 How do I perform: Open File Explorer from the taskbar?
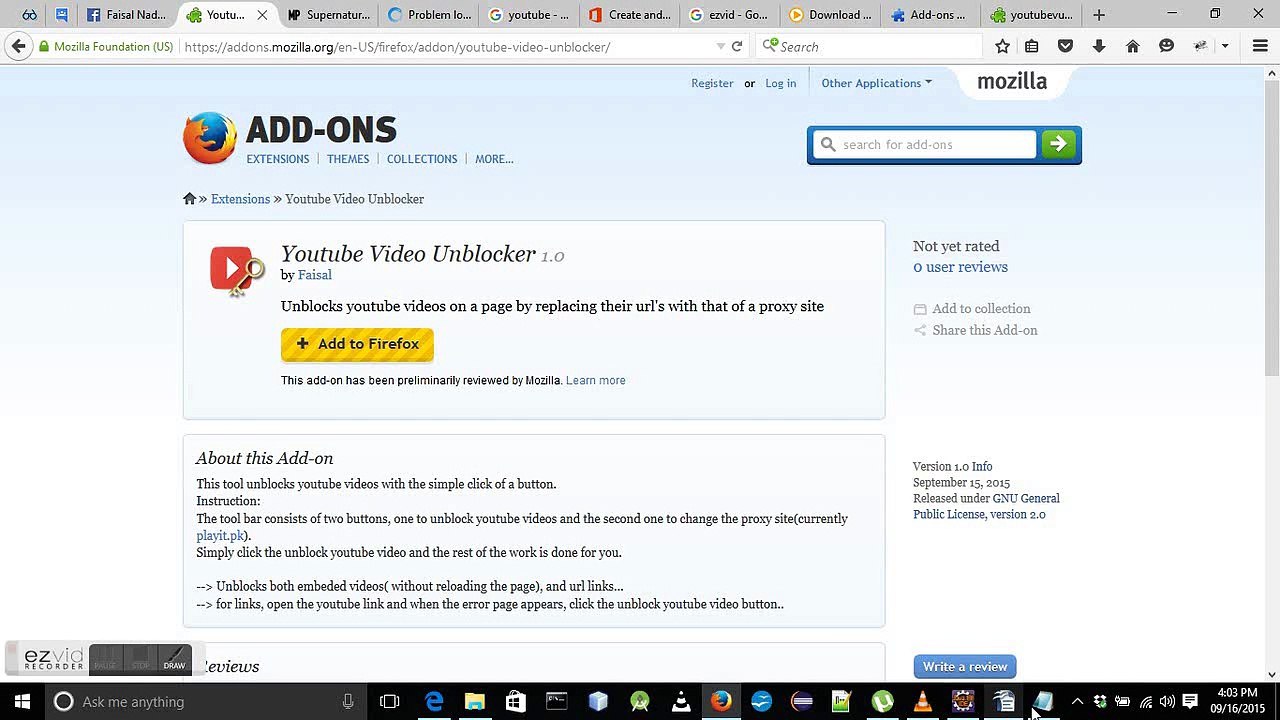475,701
